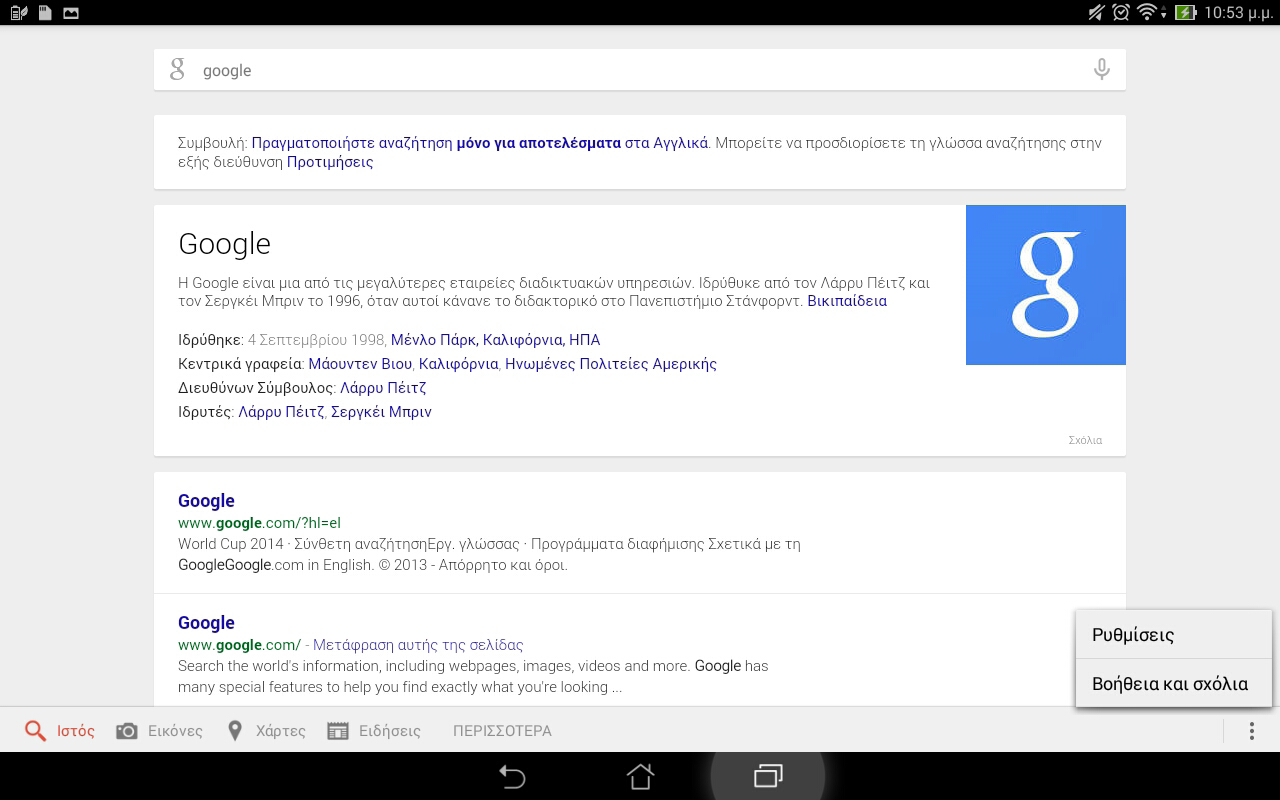The height and width of the screenshot is (800, 1280).
Task: Select Ρυθμίσεις from the popup menu
Action: (1174, 635)
